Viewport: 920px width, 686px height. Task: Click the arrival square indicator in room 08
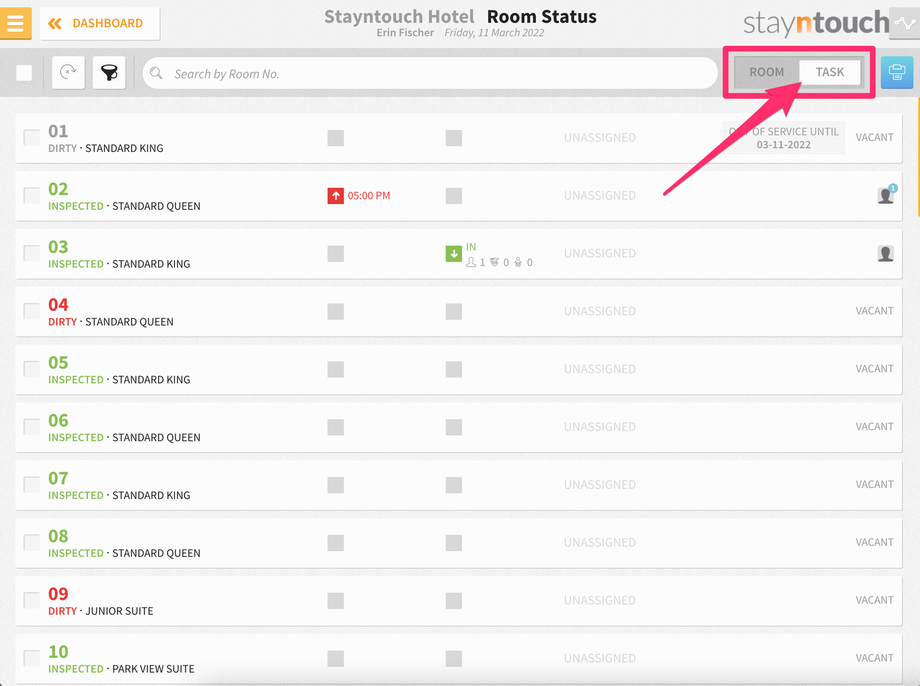(454, 542)
